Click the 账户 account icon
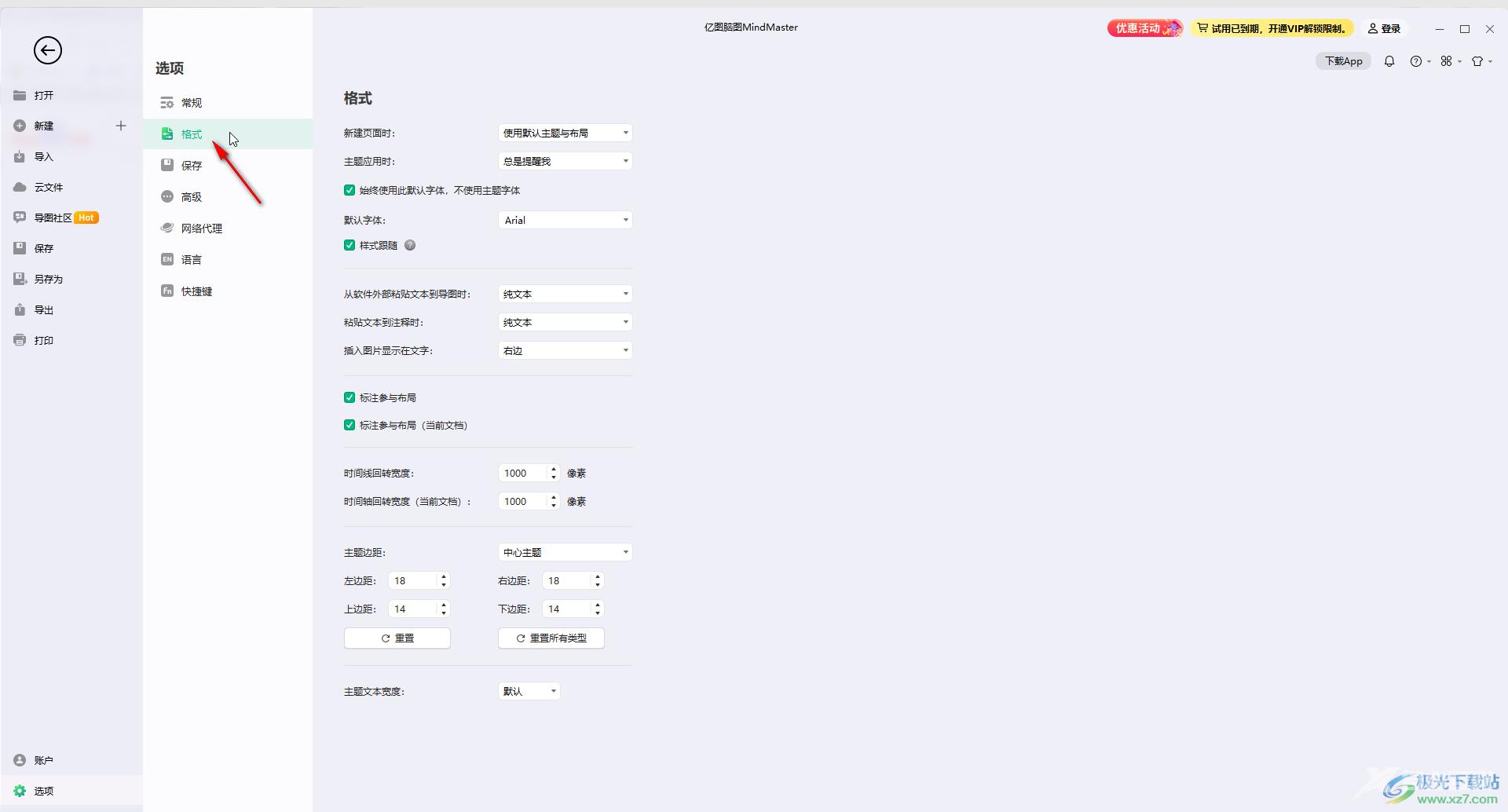1508x812 pixels. click(x=20, y=760)
